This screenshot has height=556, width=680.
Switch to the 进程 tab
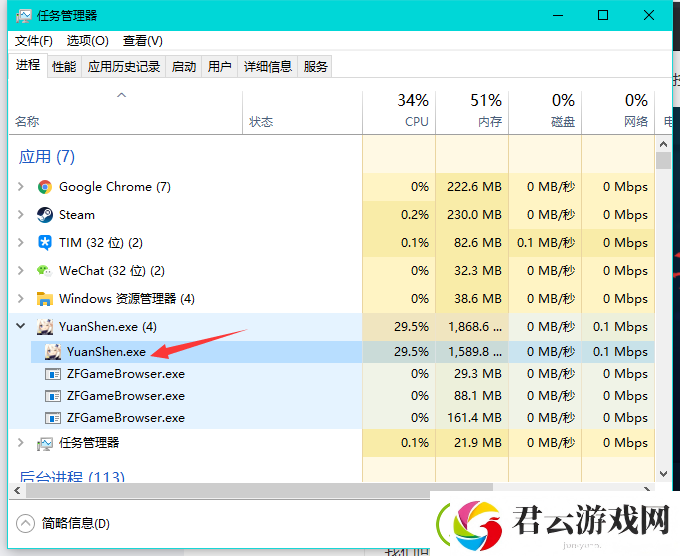point(28,65)
